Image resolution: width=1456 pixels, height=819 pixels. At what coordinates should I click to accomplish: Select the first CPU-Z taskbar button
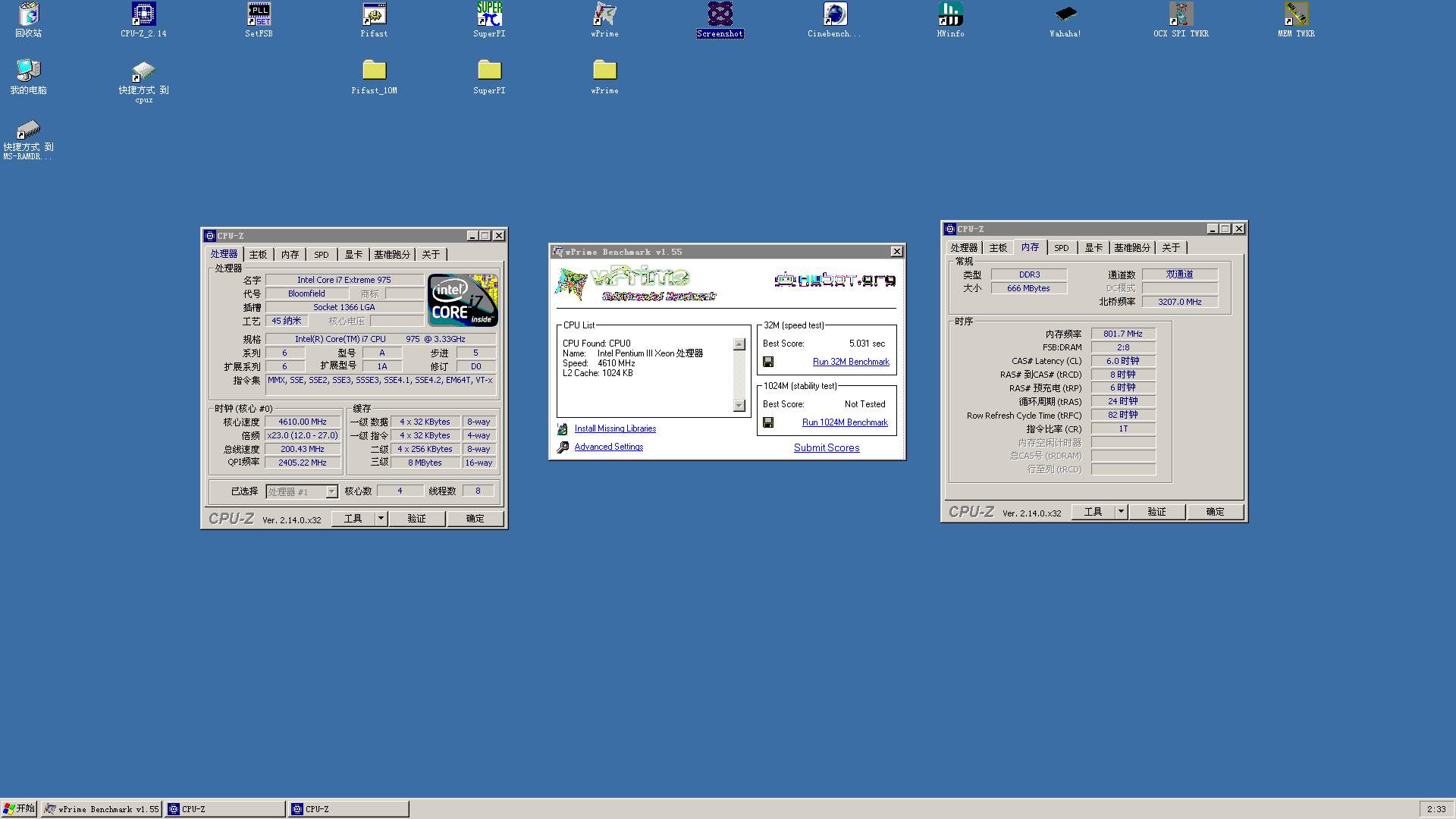[x=224, y=809]
